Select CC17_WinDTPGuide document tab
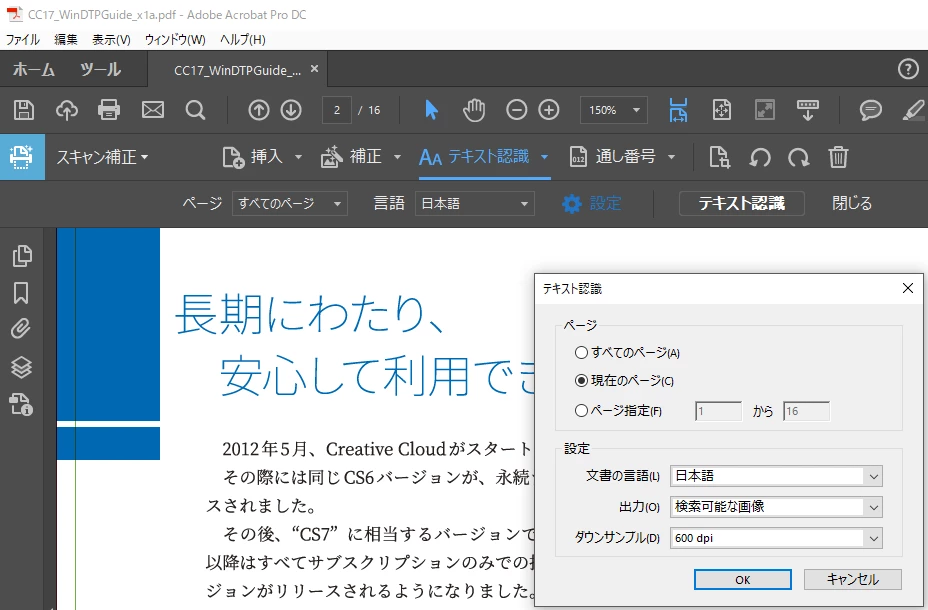Image resolution: width=928 pixels, height=610 pixels. point(237,70)
